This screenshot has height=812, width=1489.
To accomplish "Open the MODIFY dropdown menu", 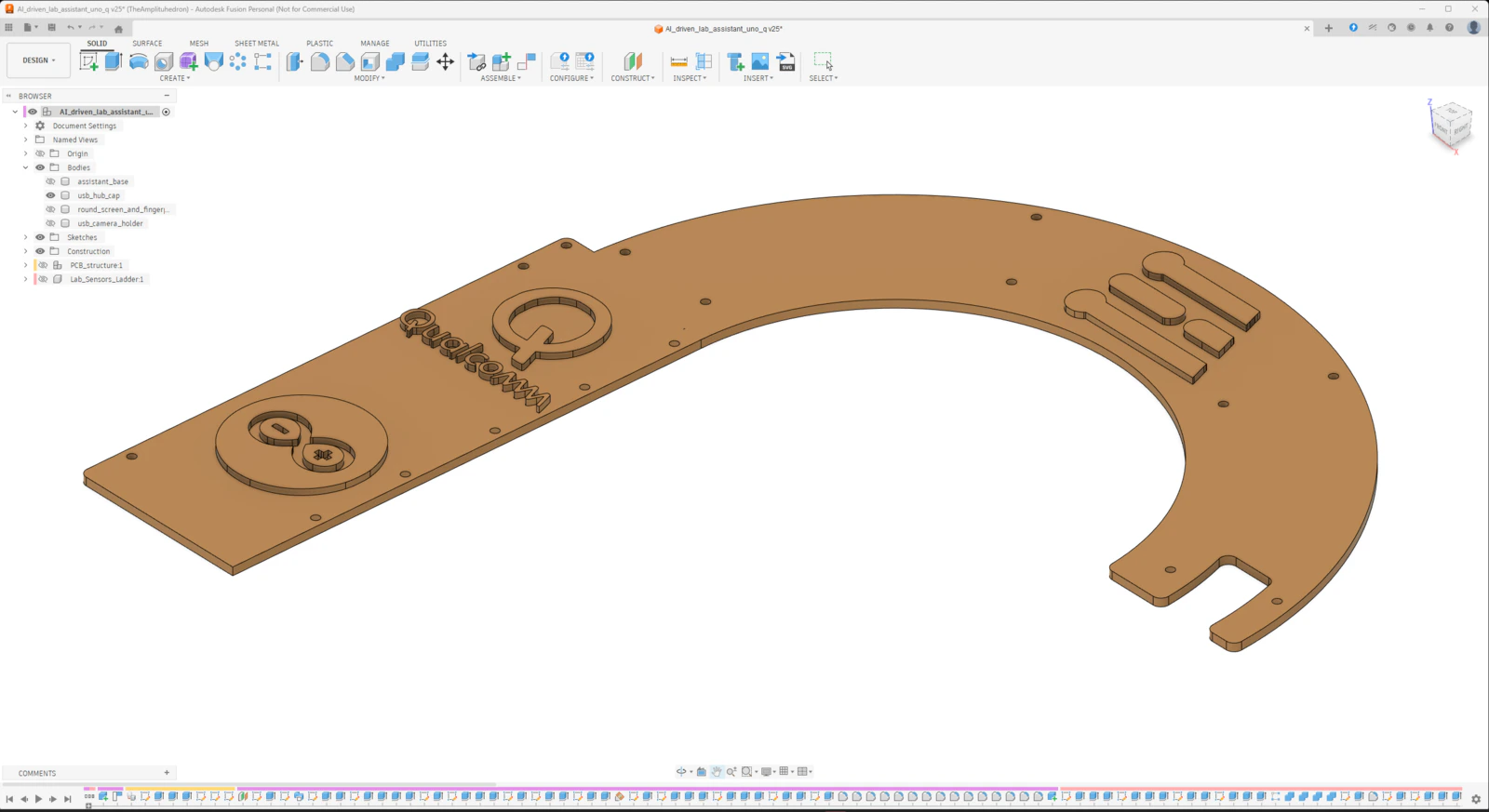I will [x=369, y=78].
